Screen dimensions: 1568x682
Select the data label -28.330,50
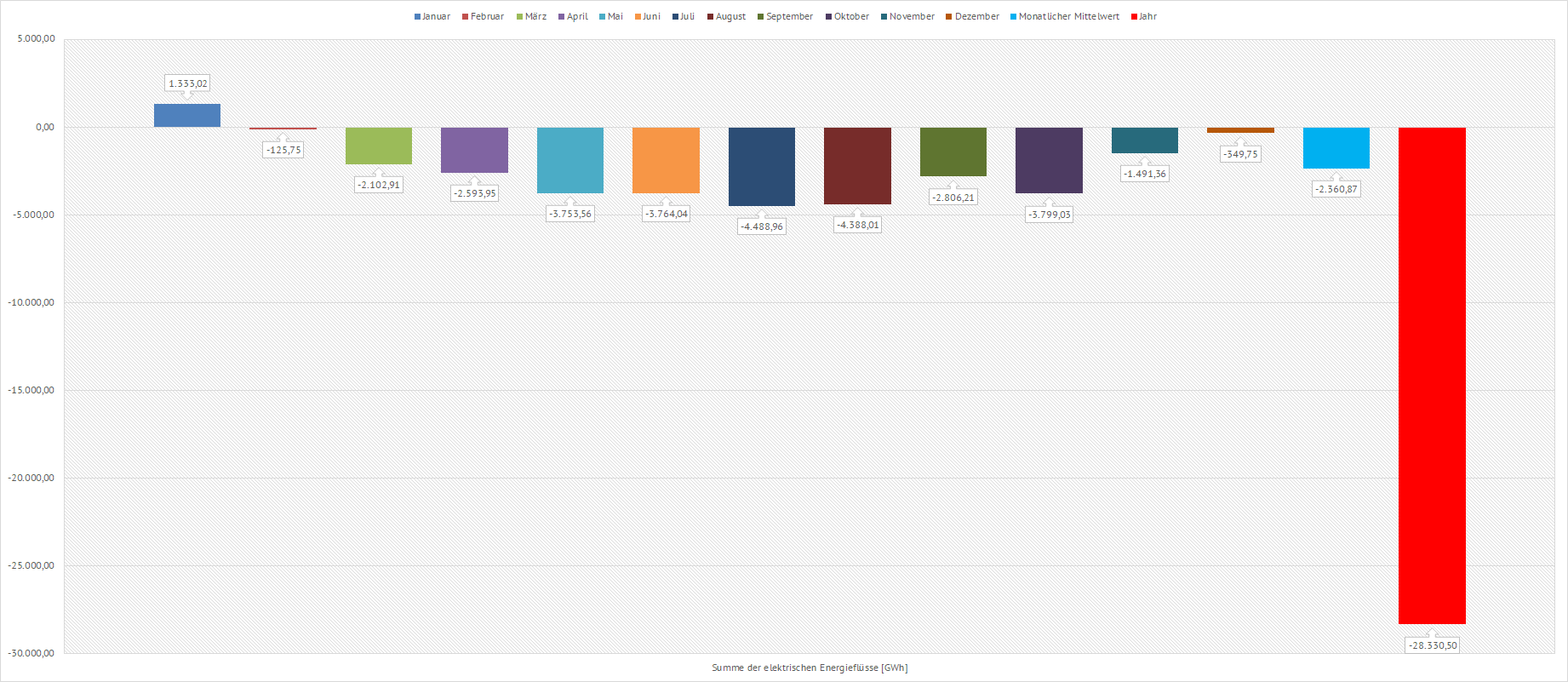[1432, 645]
